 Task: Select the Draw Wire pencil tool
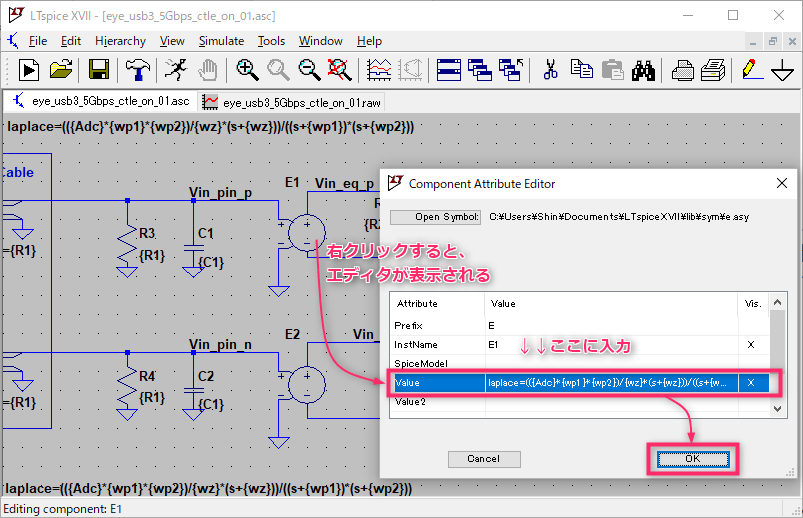pyautogui.click(x=752, y=70)
